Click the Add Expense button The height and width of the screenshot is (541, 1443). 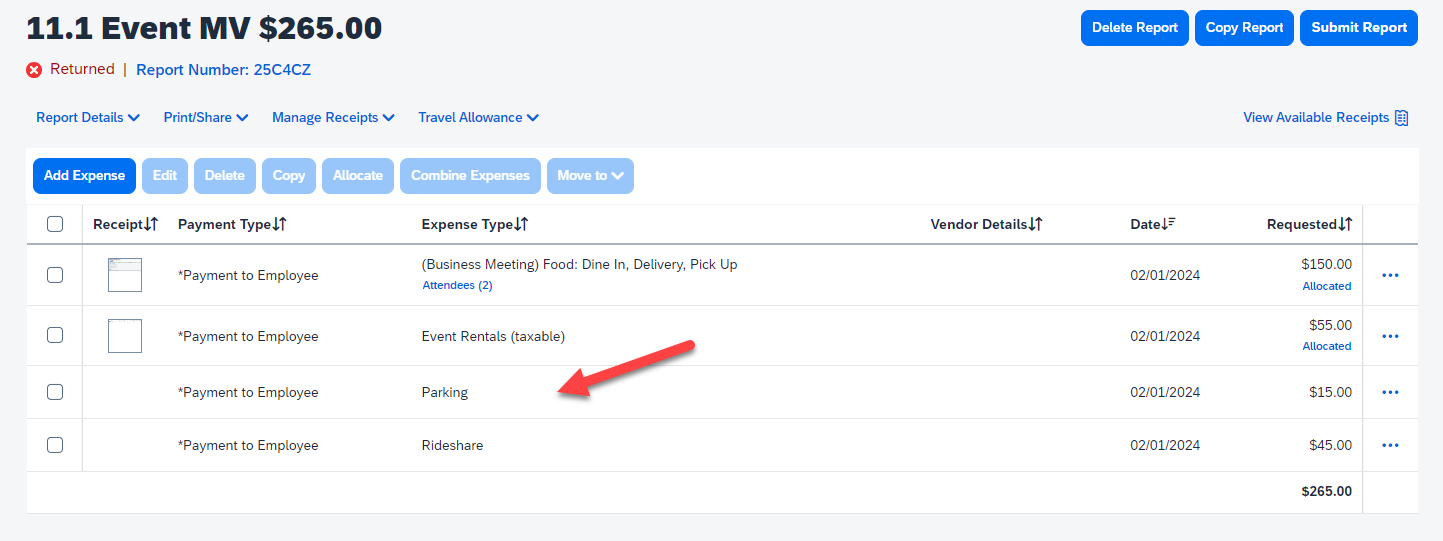84,176
